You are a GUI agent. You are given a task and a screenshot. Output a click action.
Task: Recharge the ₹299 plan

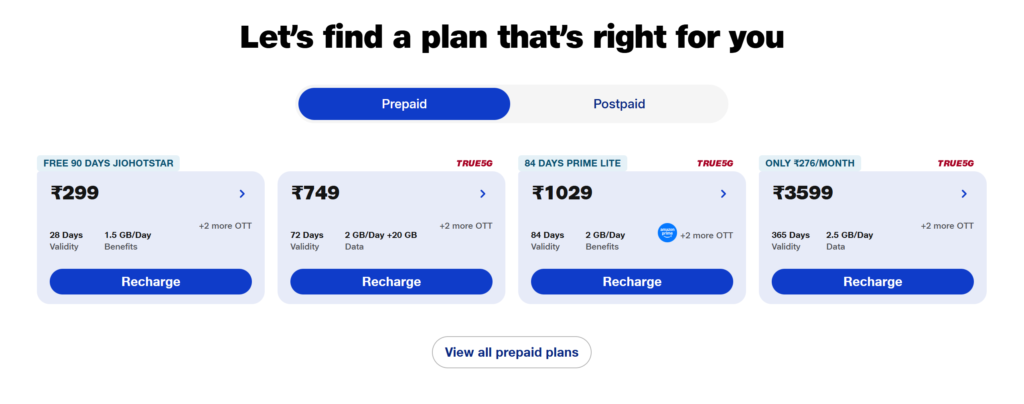[151, 282]
